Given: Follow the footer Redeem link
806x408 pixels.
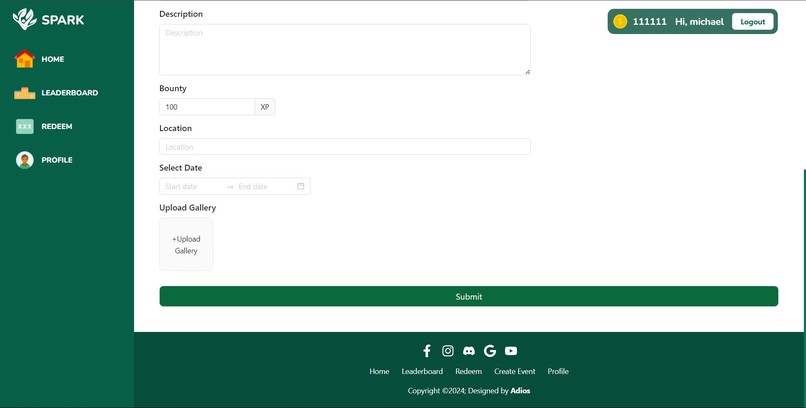Looking at the screenshot, I should click(469, 372).
